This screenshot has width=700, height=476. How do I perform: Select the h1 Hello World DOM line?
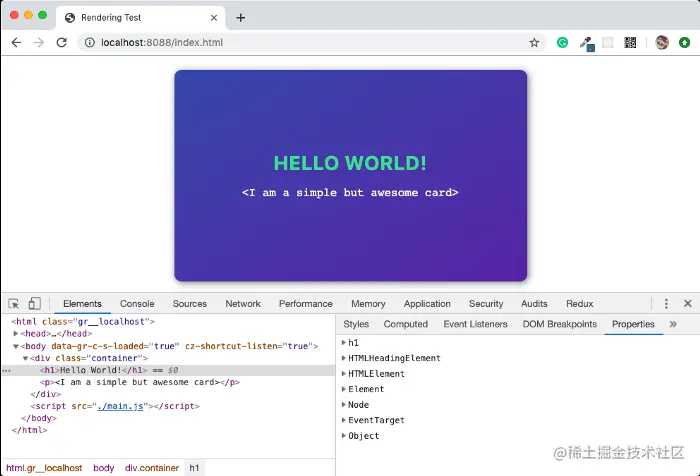tap(168, 370)
